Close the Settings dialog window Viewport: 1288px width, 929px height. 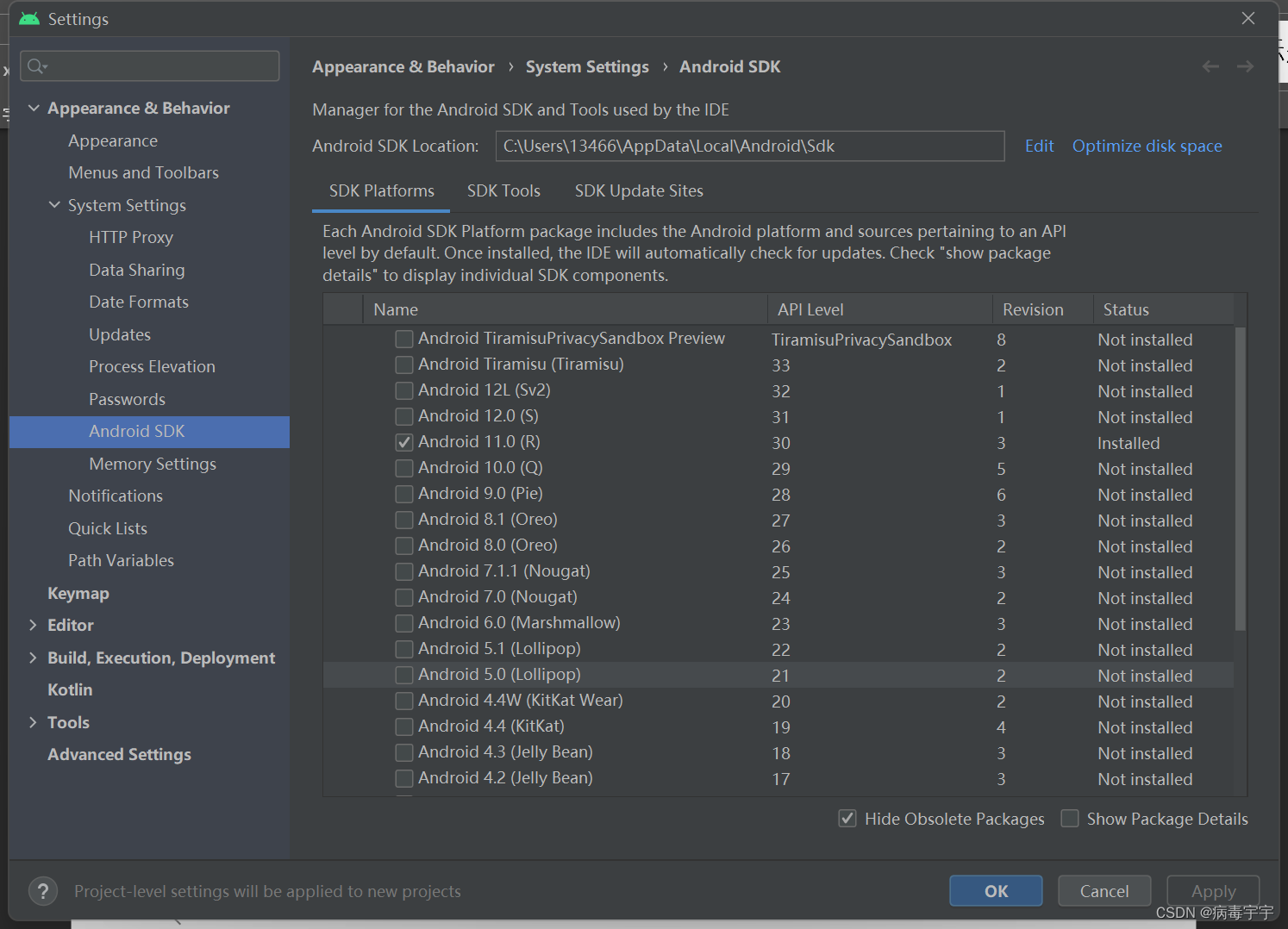(1247, 18)
